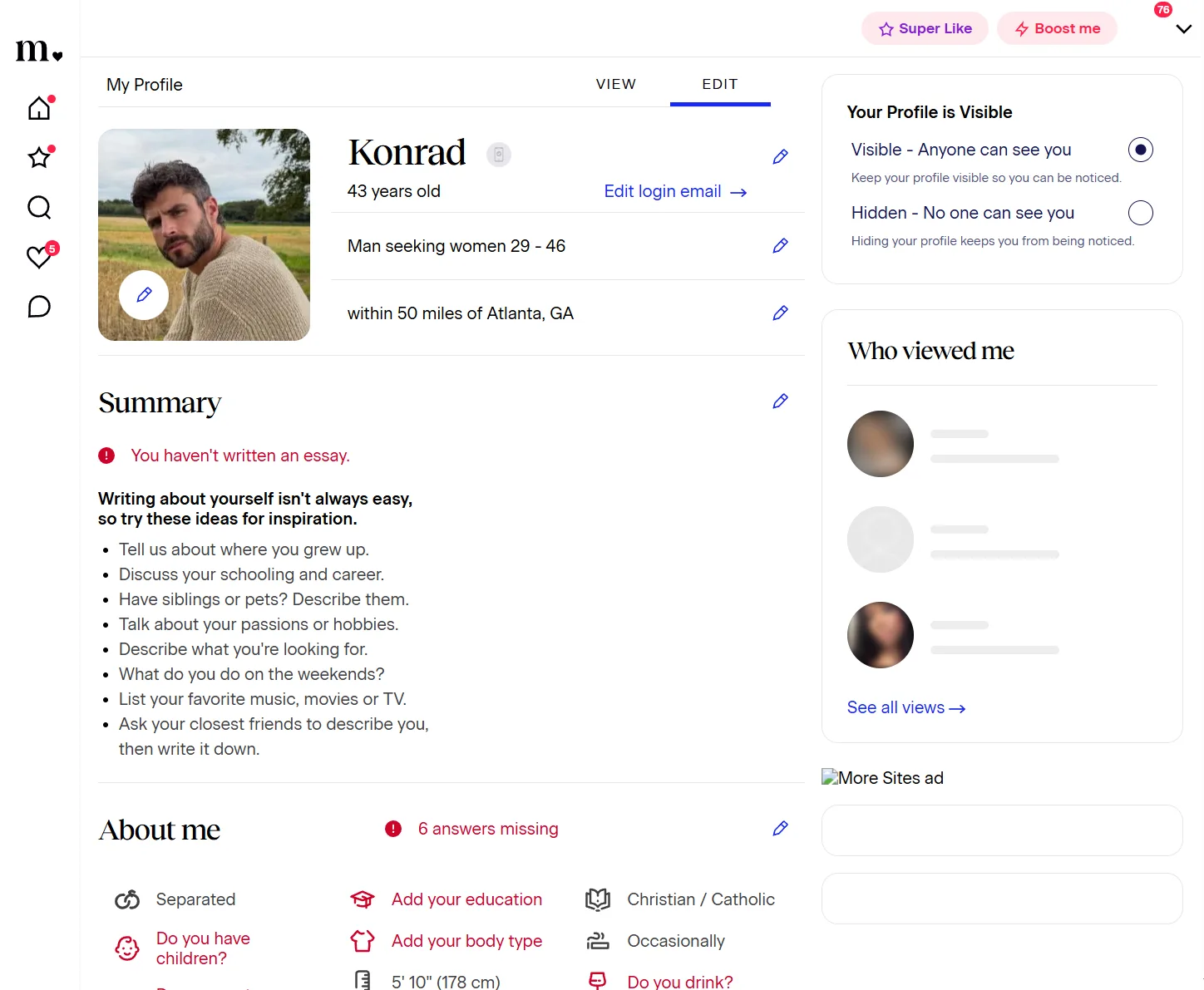
Task: Open first blurred viewer avatar
Action: point(881,444)
